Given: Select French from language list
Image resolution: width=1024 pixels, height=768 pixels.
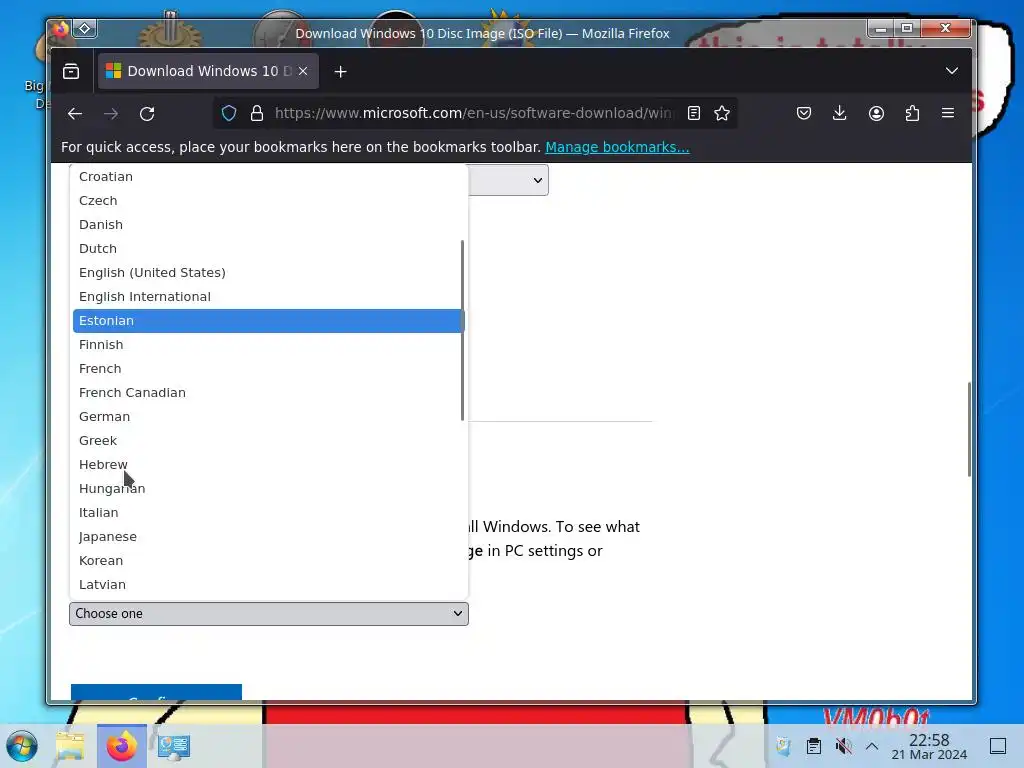Looking at the screenshot, I should 268,368.
